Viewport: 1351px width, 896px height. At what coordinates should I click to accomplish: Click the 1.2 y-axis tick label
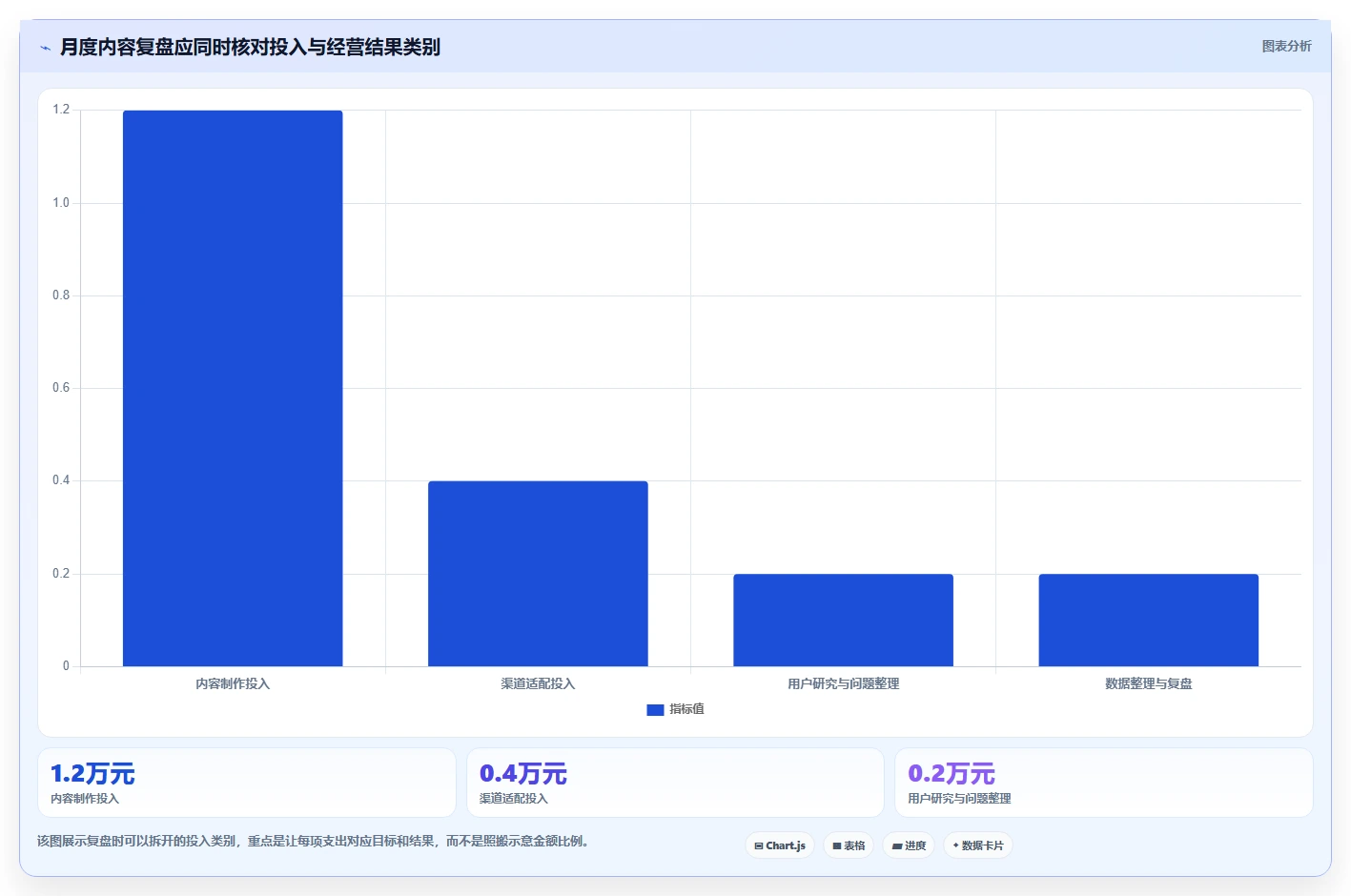click(61, 110)
